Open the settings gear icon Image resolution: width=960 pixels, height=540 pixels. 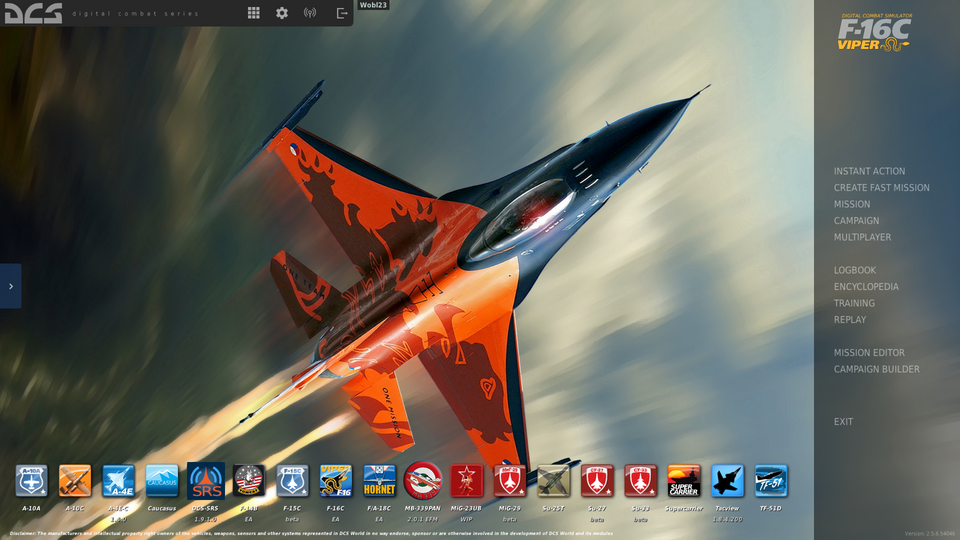[282, 13]
